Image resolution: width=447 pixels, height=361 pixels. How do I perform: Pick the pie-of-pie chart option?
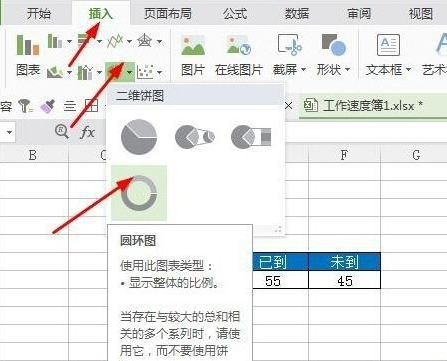[x=195, y=136]
